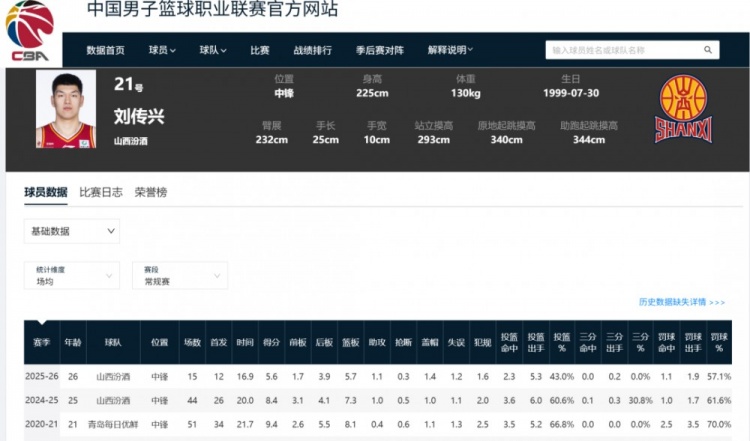750x441 pixels.
Task: Click the search magnifier icon
Action: click(708, 50)
